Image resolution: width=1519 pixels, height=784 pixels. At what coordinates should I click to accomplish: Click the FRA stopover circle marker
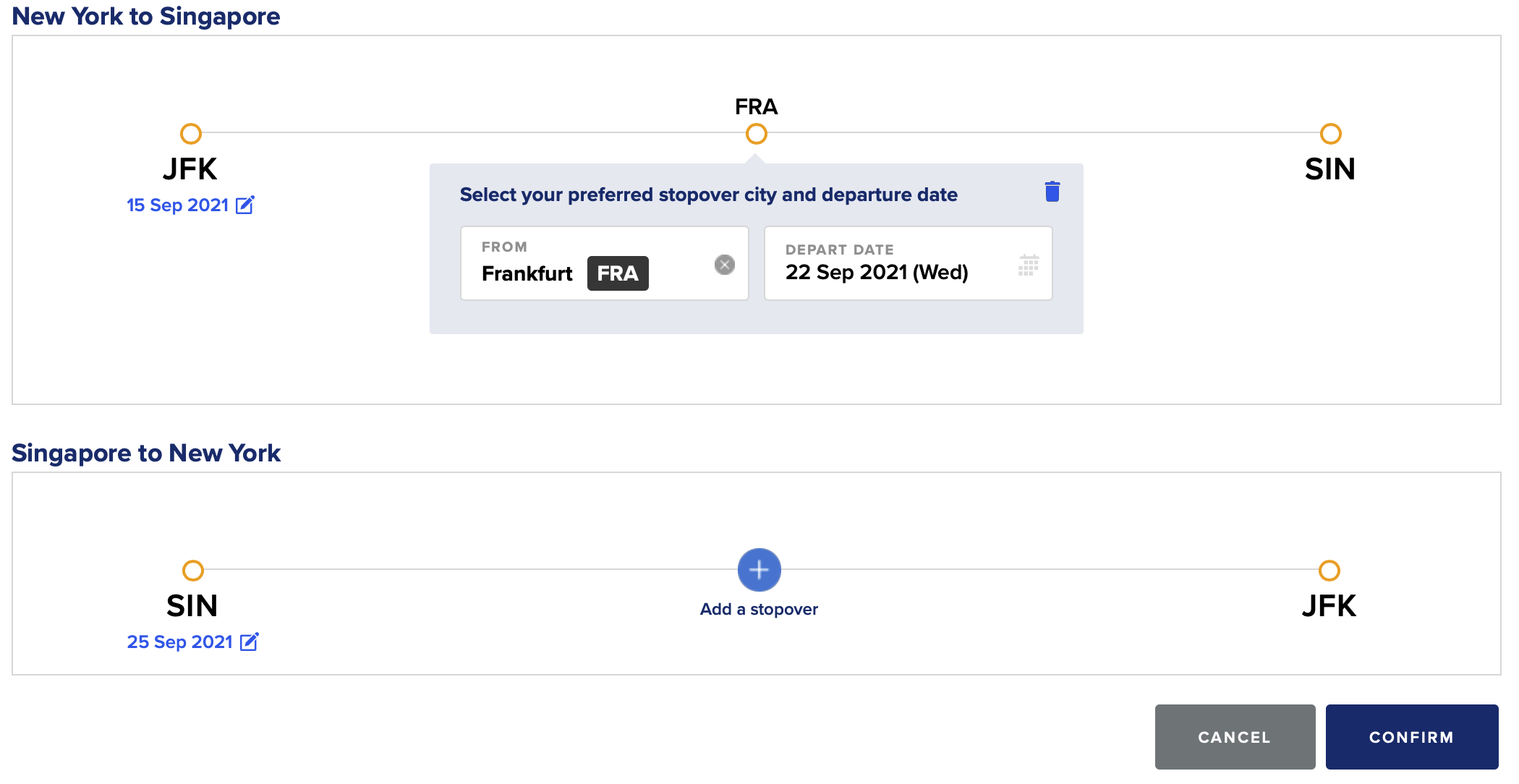[x=757, y=134]
